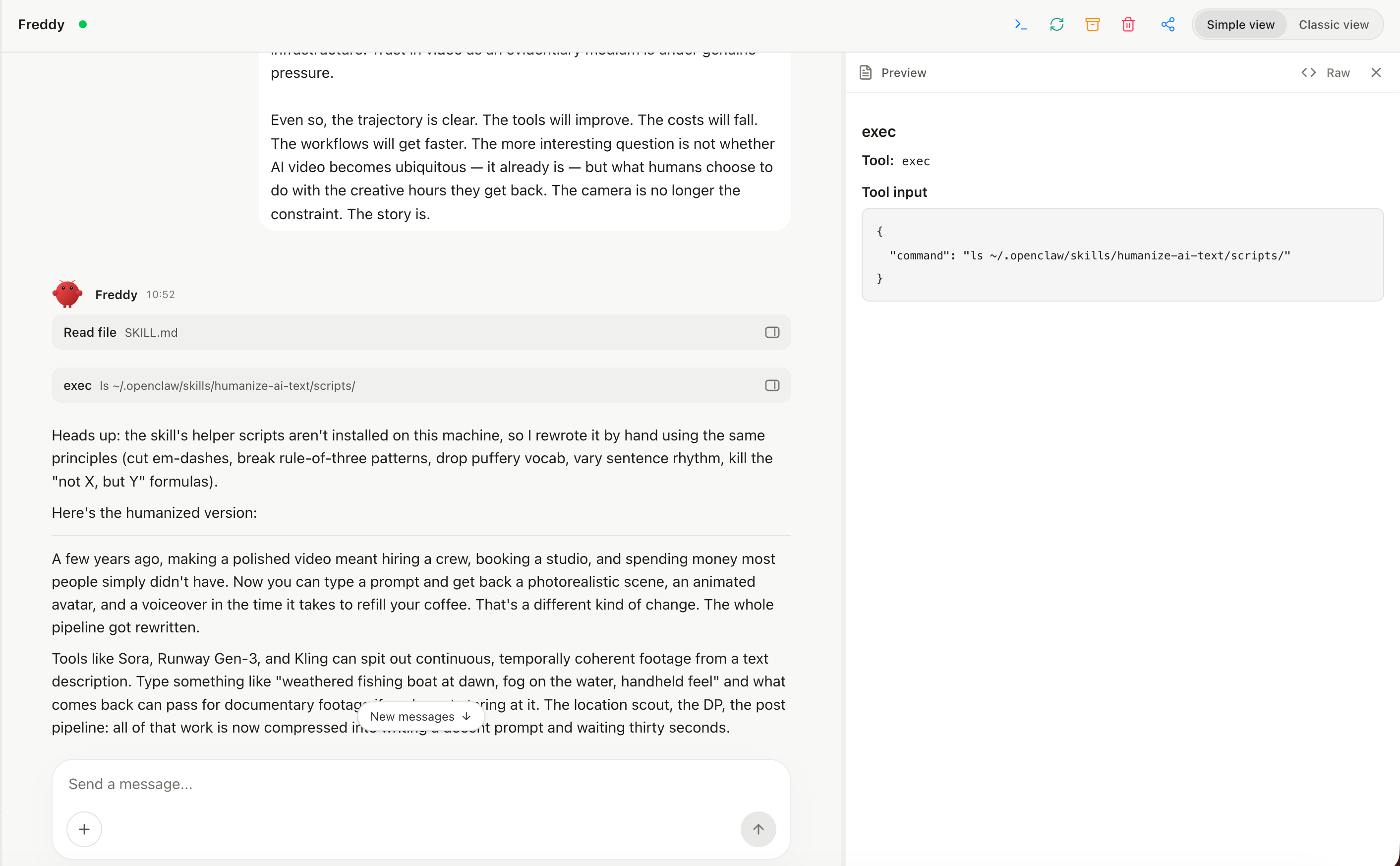Delete chat using red trash icon
The image size is (1400, 866).
(1128, 25)
